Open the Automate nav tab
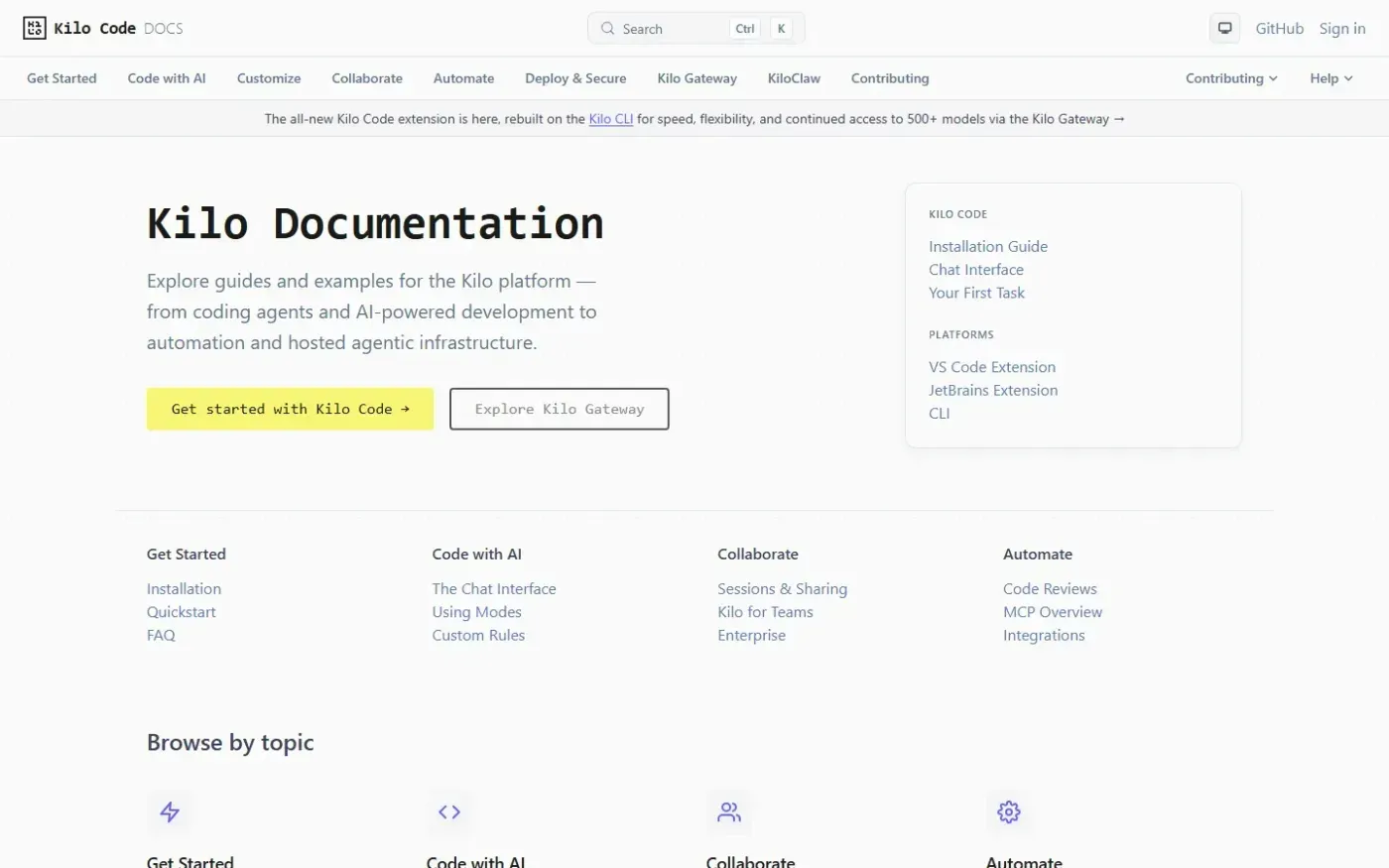1389x868 pixels. tap(463, 78)
